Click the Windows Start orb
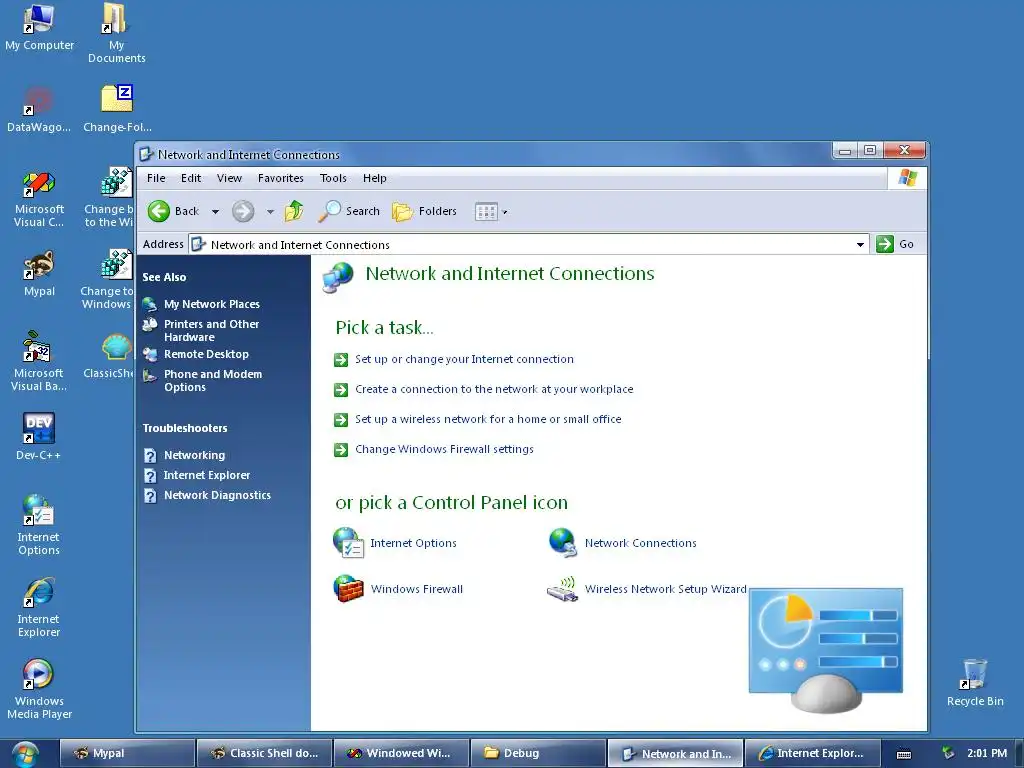 [x=25, y=754]
